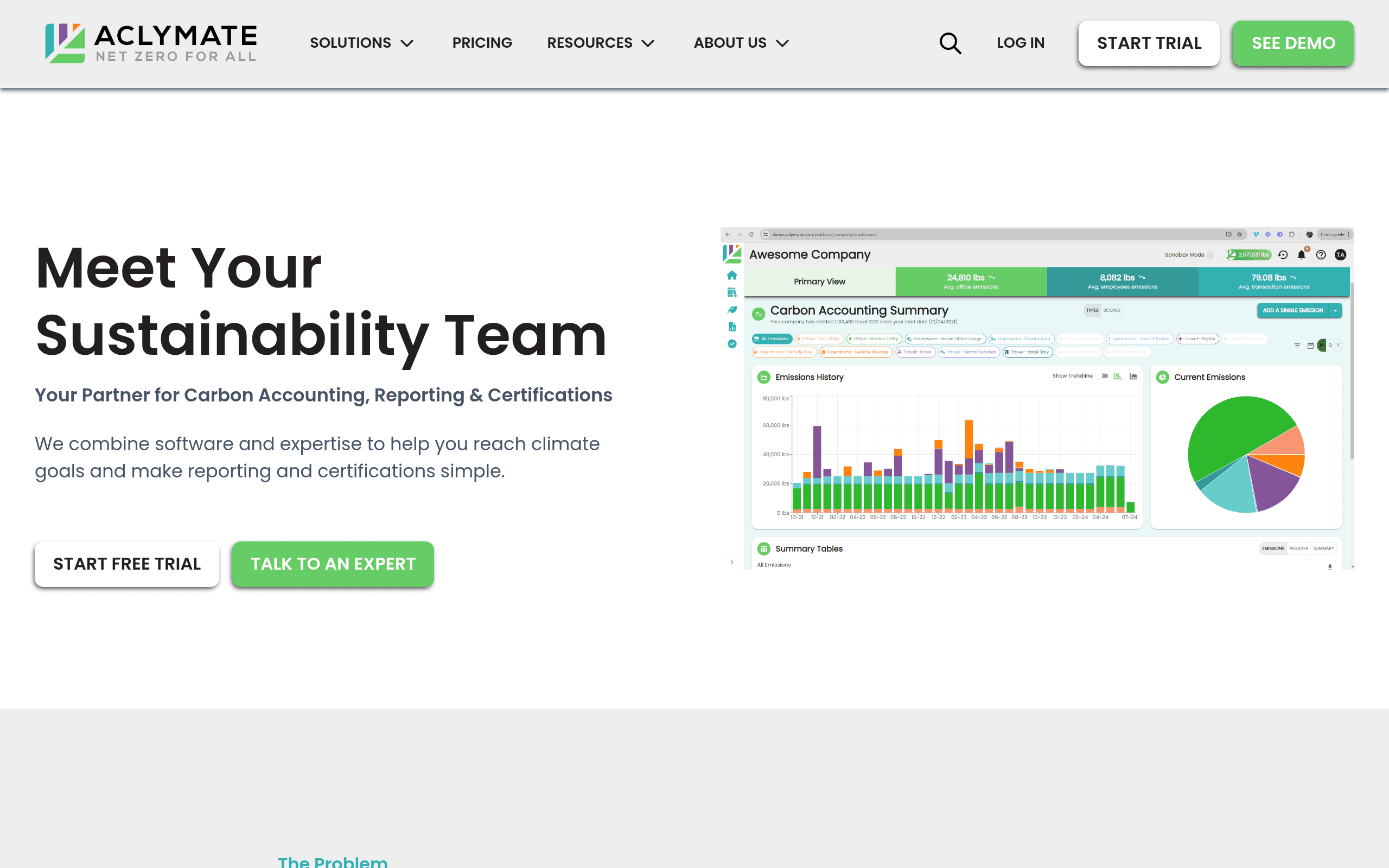1389x868 pixels.
Task: Click the calendar icon in dashboard
Action: pos(1310,345)
